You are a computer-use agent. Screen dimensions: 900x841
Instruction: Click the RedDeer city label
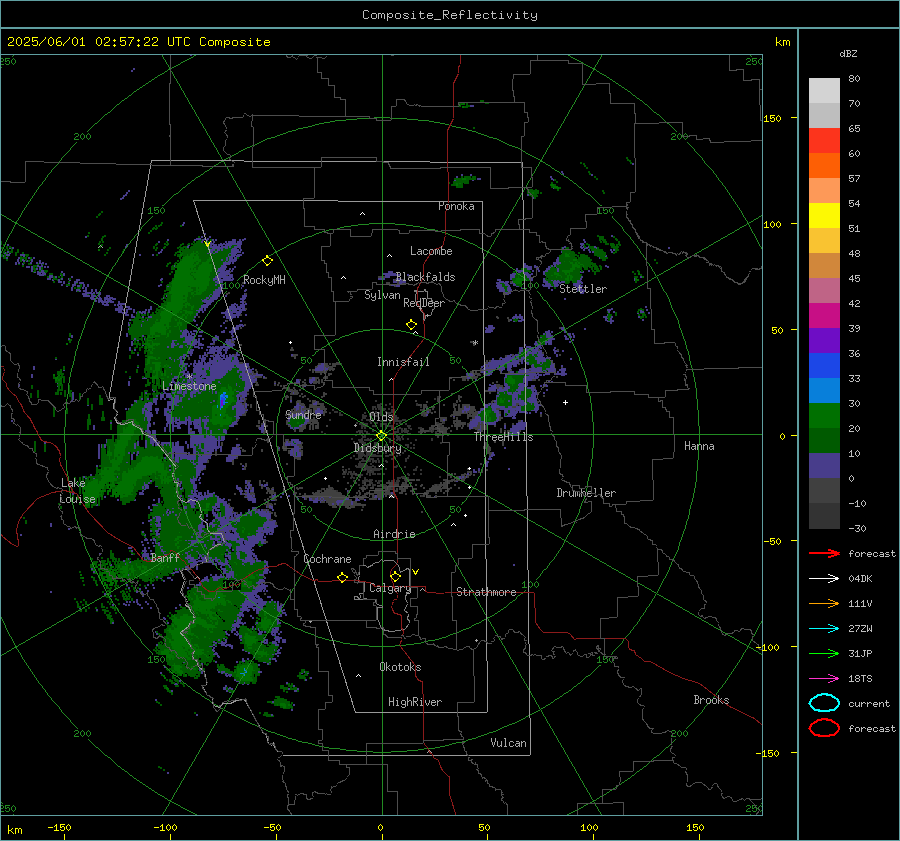pyautogui.click(x=424, y=303)
